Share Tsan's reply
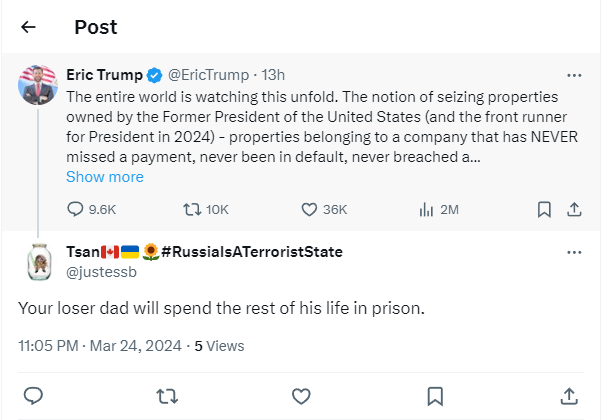 569,394
